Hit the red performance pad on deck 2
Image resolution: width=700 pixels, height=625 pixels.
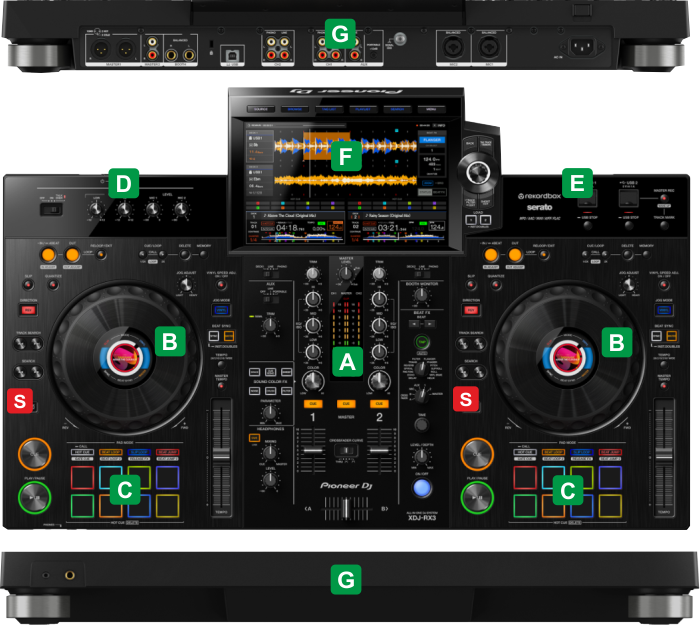click(x=525, y=478)
